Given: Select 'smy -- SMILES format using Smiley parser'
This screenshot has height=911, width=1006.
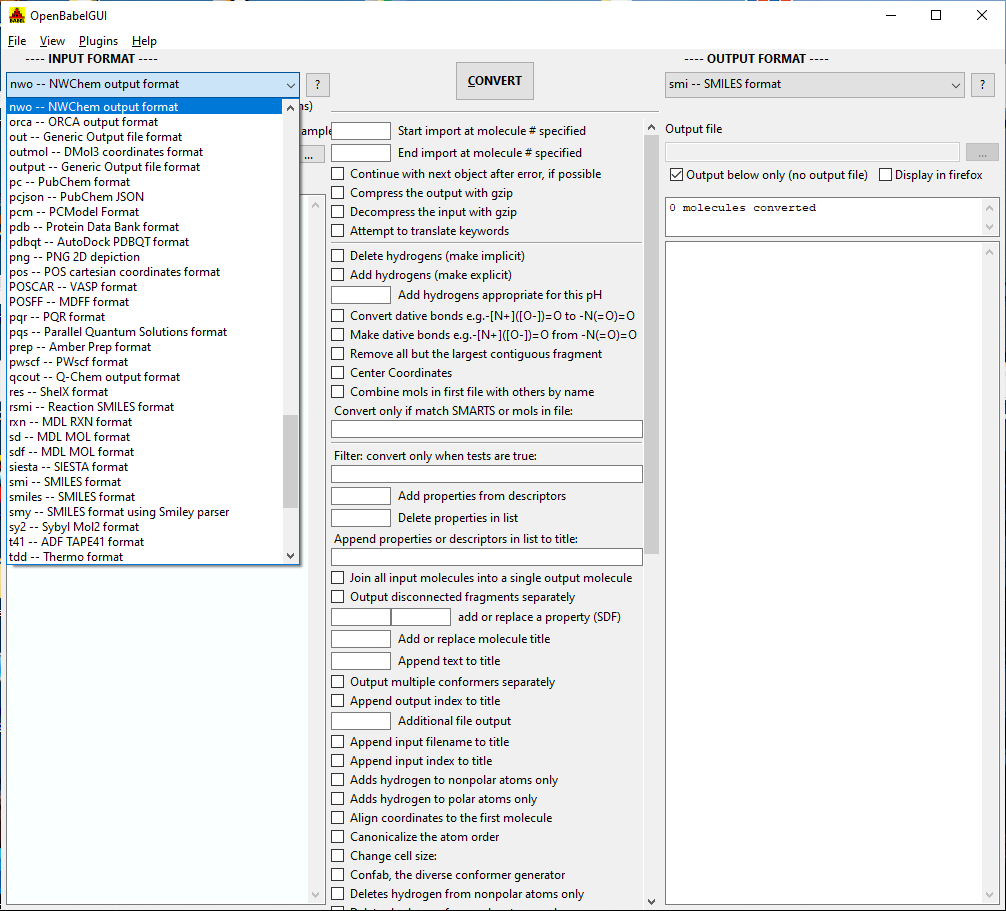Looking at the screenshot, I should point(144,512).
